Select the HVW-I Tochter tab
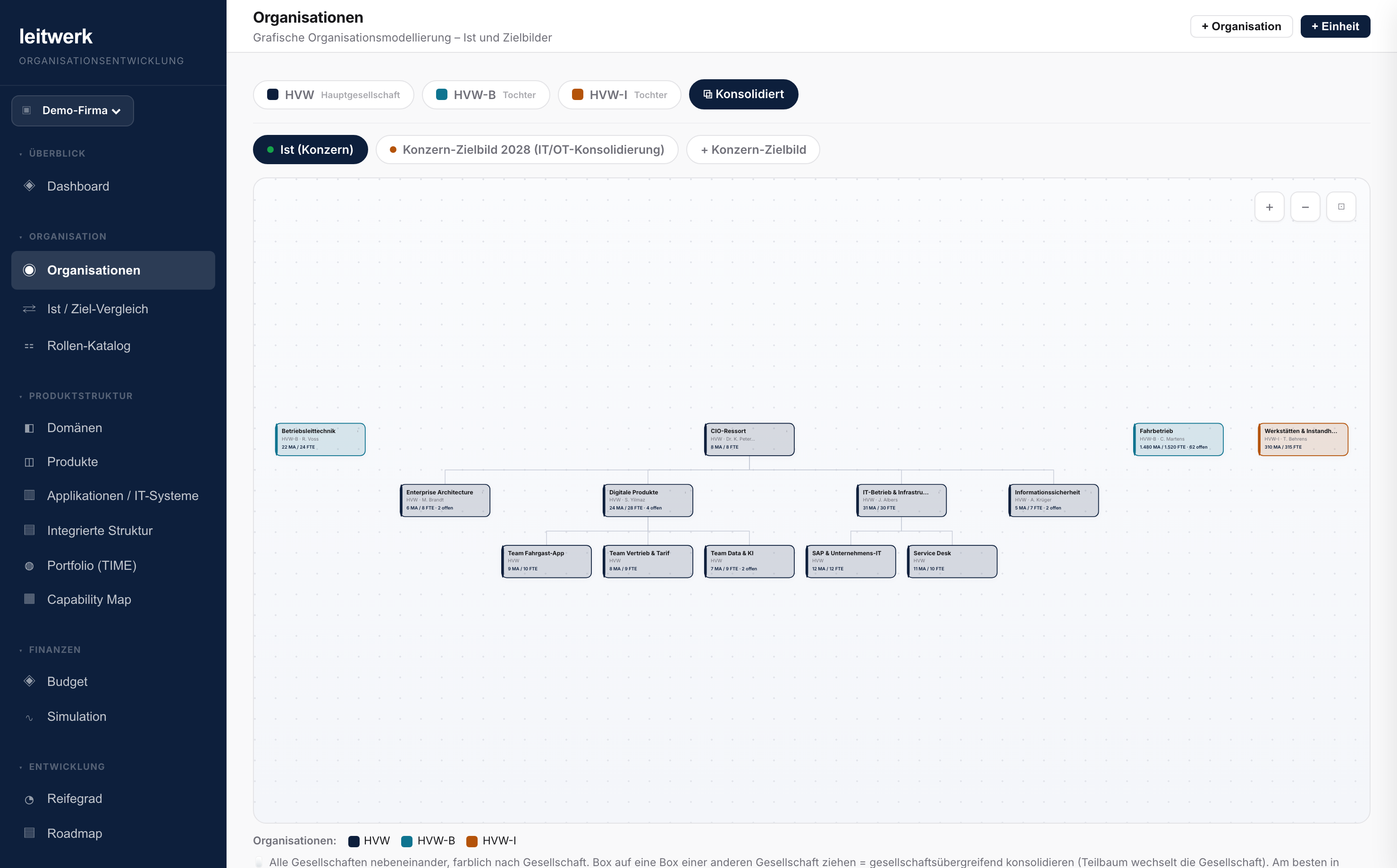 click(x=620, y=95)
